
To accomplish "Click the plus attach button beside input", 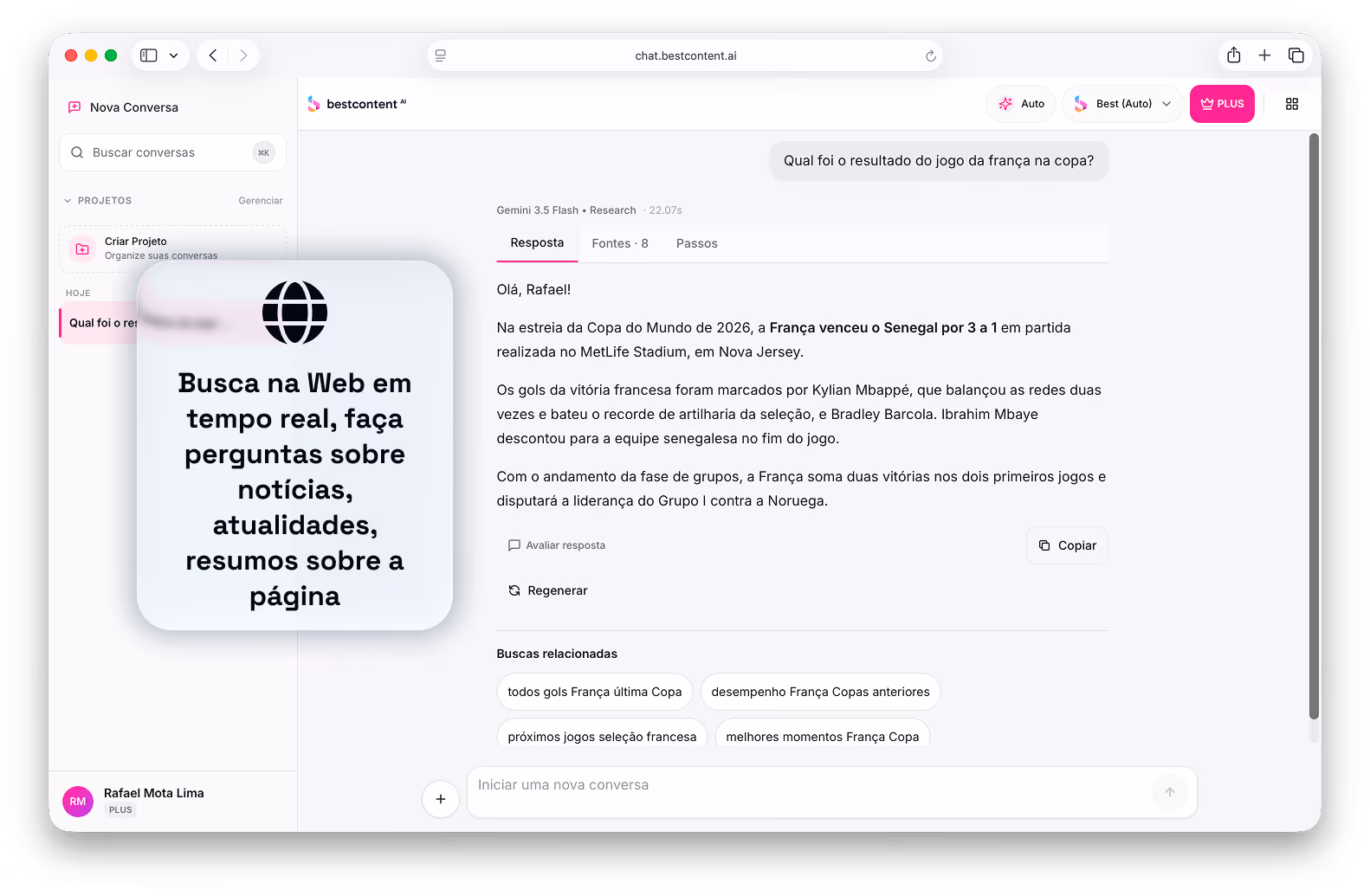I will click(x=441, y=799).
